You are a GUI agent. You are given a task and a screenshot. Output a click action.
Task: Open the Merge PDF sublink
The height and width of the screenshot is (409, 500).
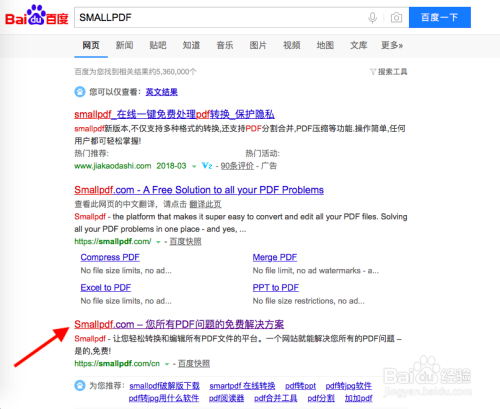pos(275,257)
